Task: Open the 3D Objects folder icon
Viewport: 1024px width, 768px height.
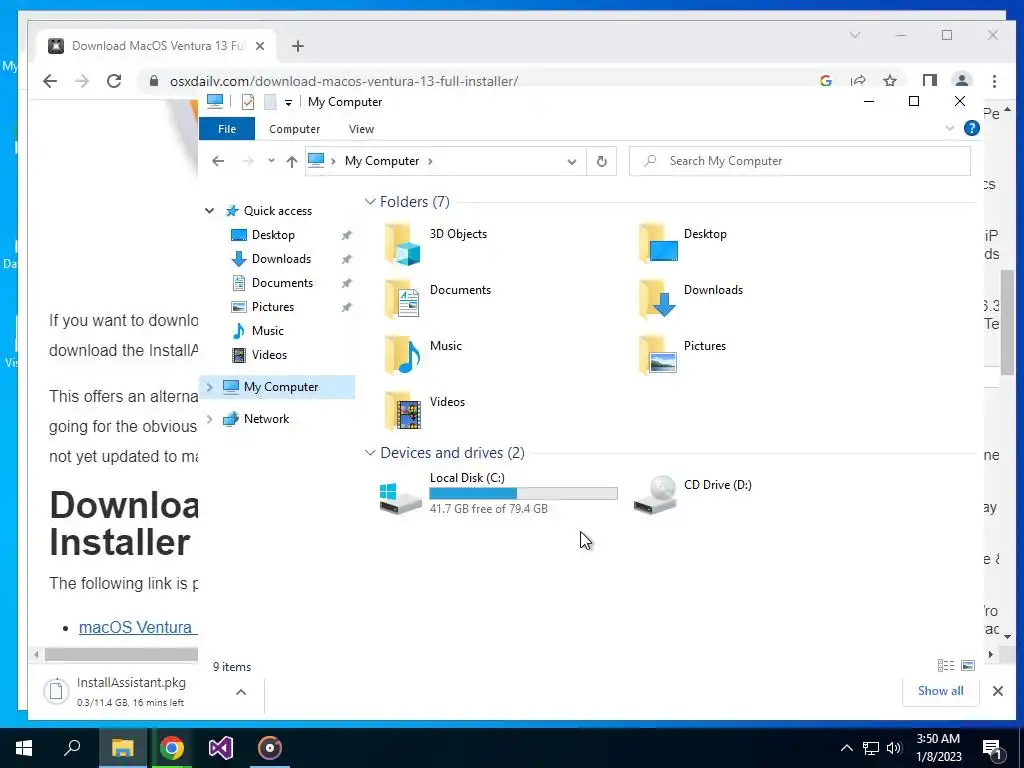Action: pyautogui.click(x=402, y=244)
